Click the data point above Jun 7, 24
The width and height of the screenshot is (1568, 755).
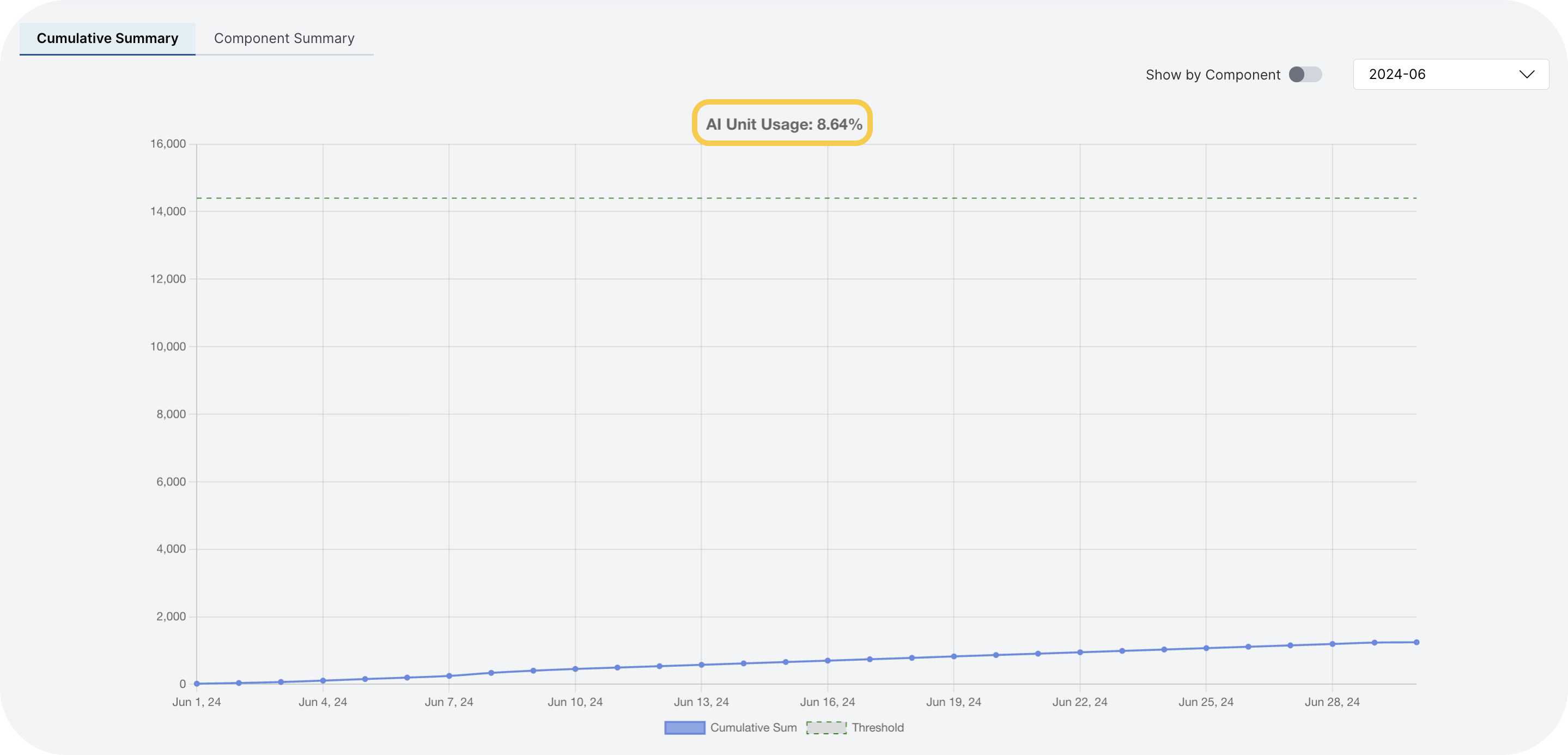[449, 675]
